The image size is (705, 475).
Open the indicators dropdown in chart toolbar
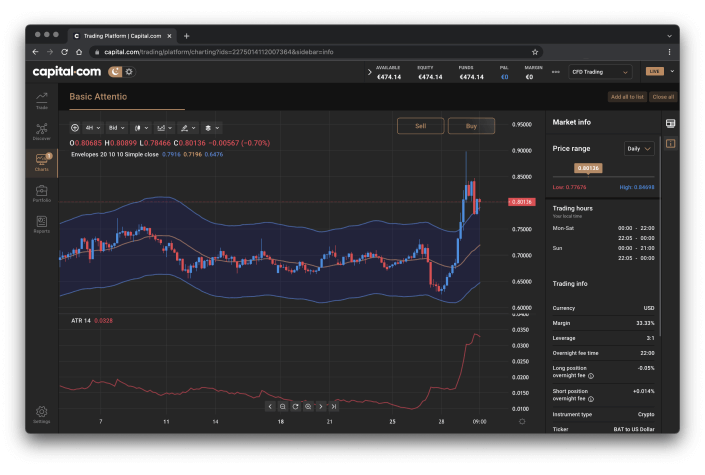164,128
